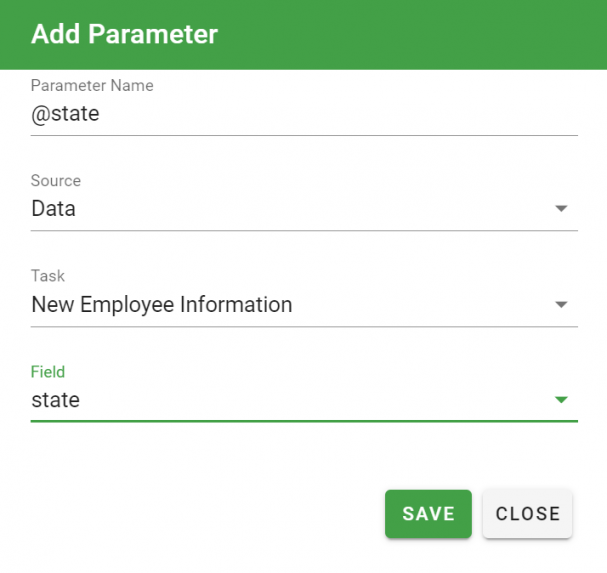607x573 pixels.
Task: Click the Parameter Name input field
Action: tap(304, 115)
